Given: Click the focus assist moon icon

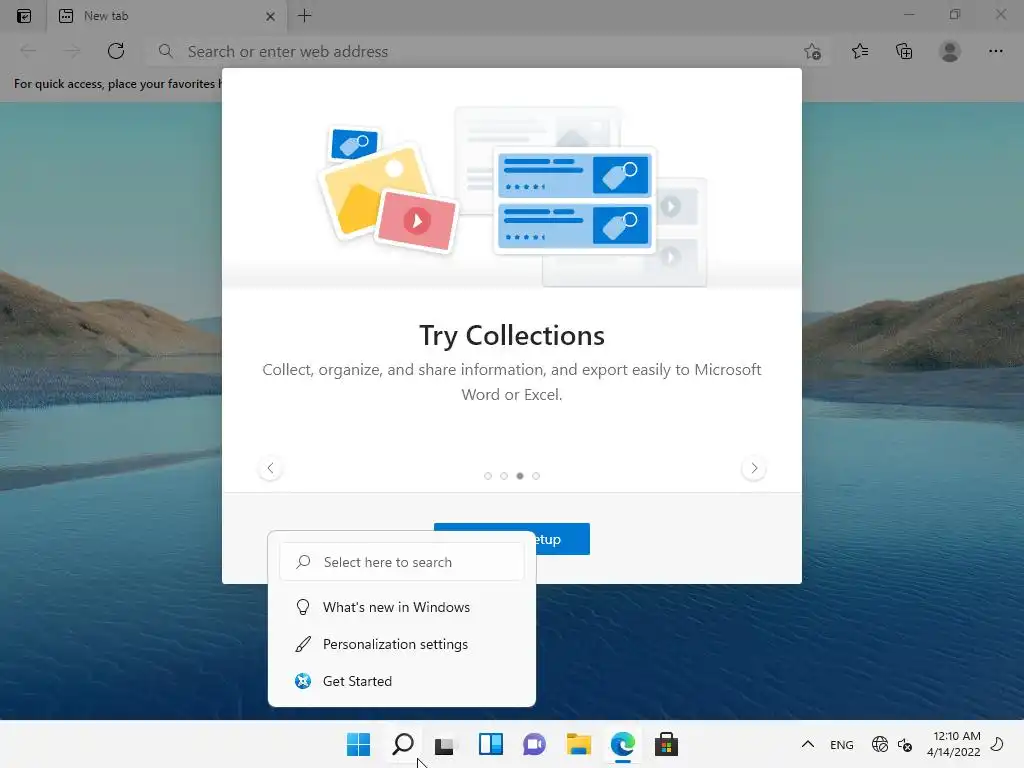Looking at the screenshot, I should click(997, 744).
